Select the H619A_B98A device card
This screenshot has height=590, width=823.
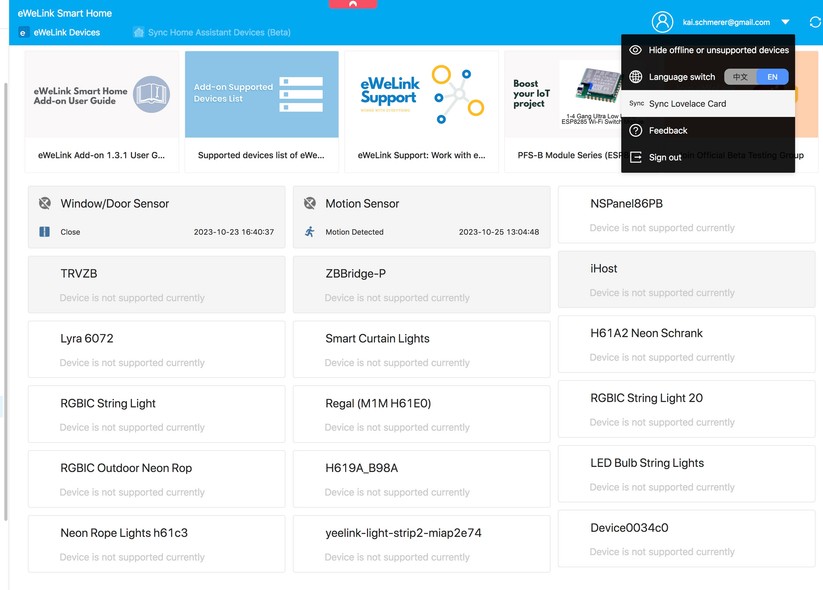click(421, 479)
